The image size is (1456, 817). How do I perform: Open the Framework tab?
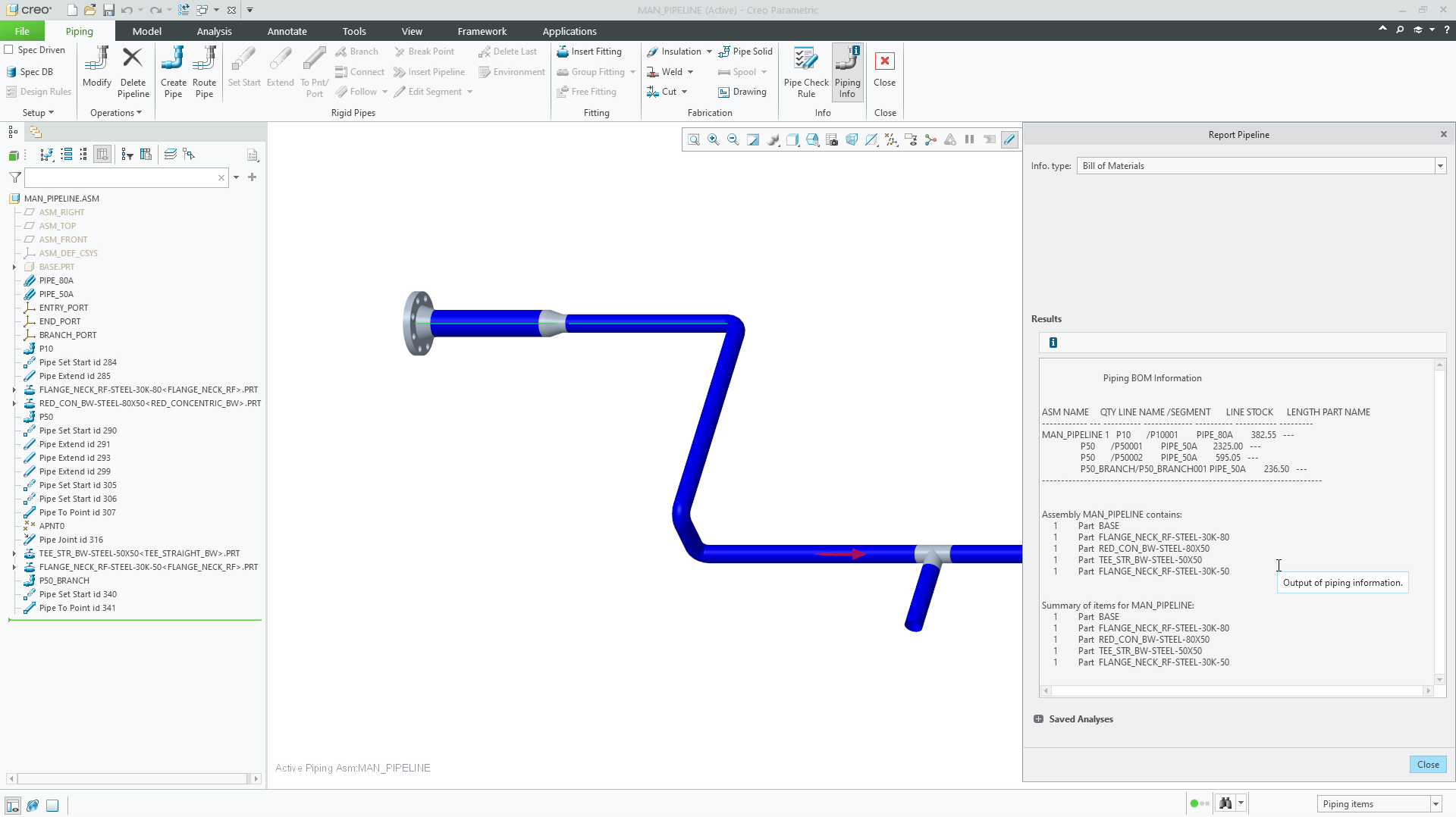click(x=482, y=31)
